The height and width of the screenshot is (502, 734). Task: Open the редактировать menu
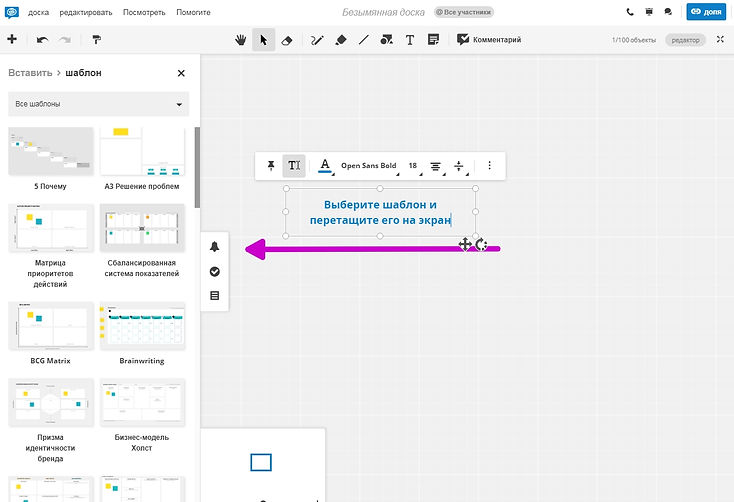tap(86, 13)
